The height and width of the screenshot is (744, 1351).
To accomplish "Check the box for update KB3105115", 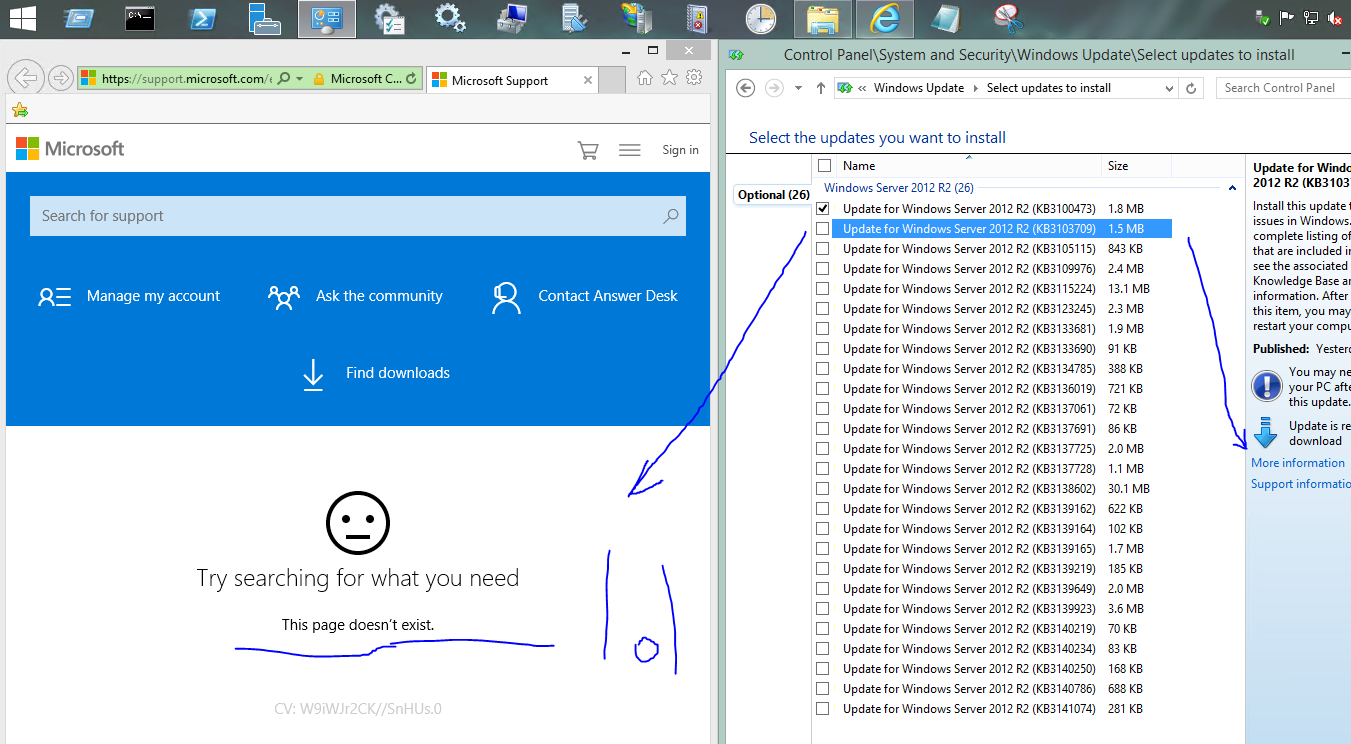I will coord(823,248).
